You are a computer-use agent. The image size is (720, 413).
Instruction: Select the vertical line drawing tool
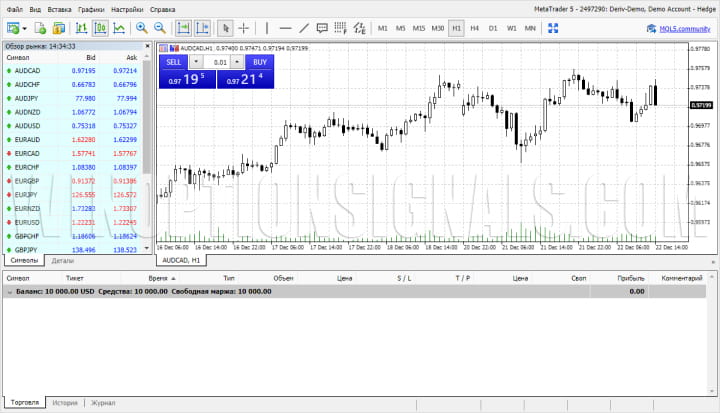point(267,28)
